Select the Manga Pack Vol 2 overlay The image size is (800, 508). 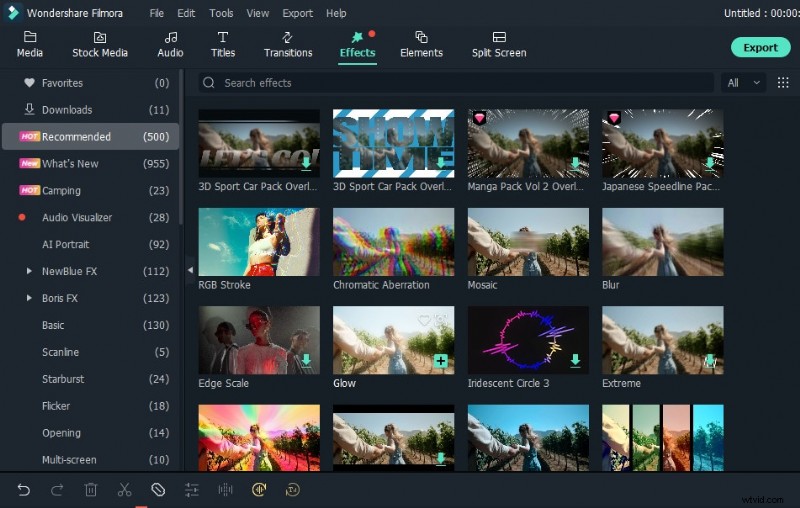click(528, 143)
